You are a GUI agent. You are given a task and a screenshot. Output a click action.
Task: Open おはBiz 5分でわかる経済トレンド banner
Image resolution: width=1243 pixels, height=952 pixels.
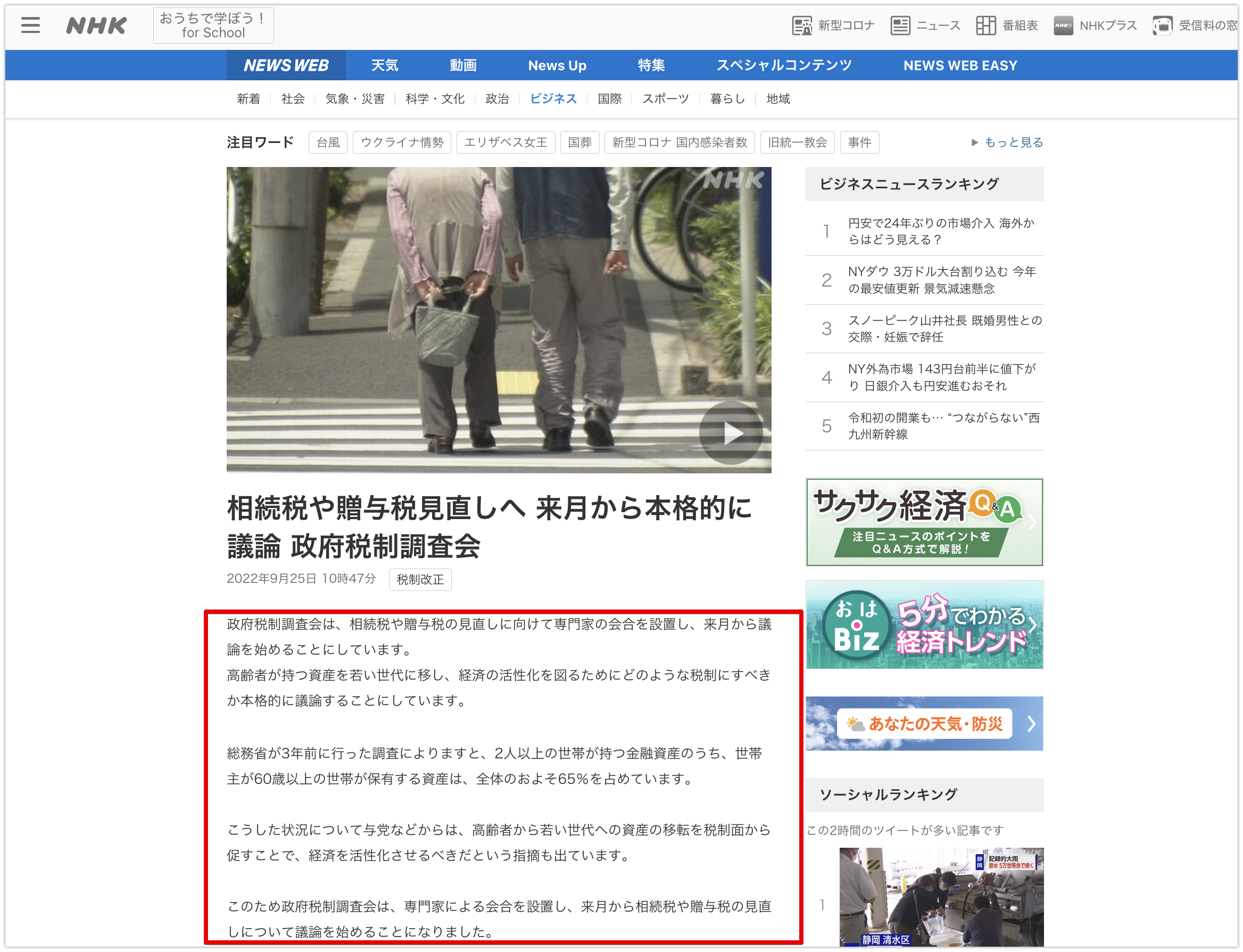click(924, 624)
